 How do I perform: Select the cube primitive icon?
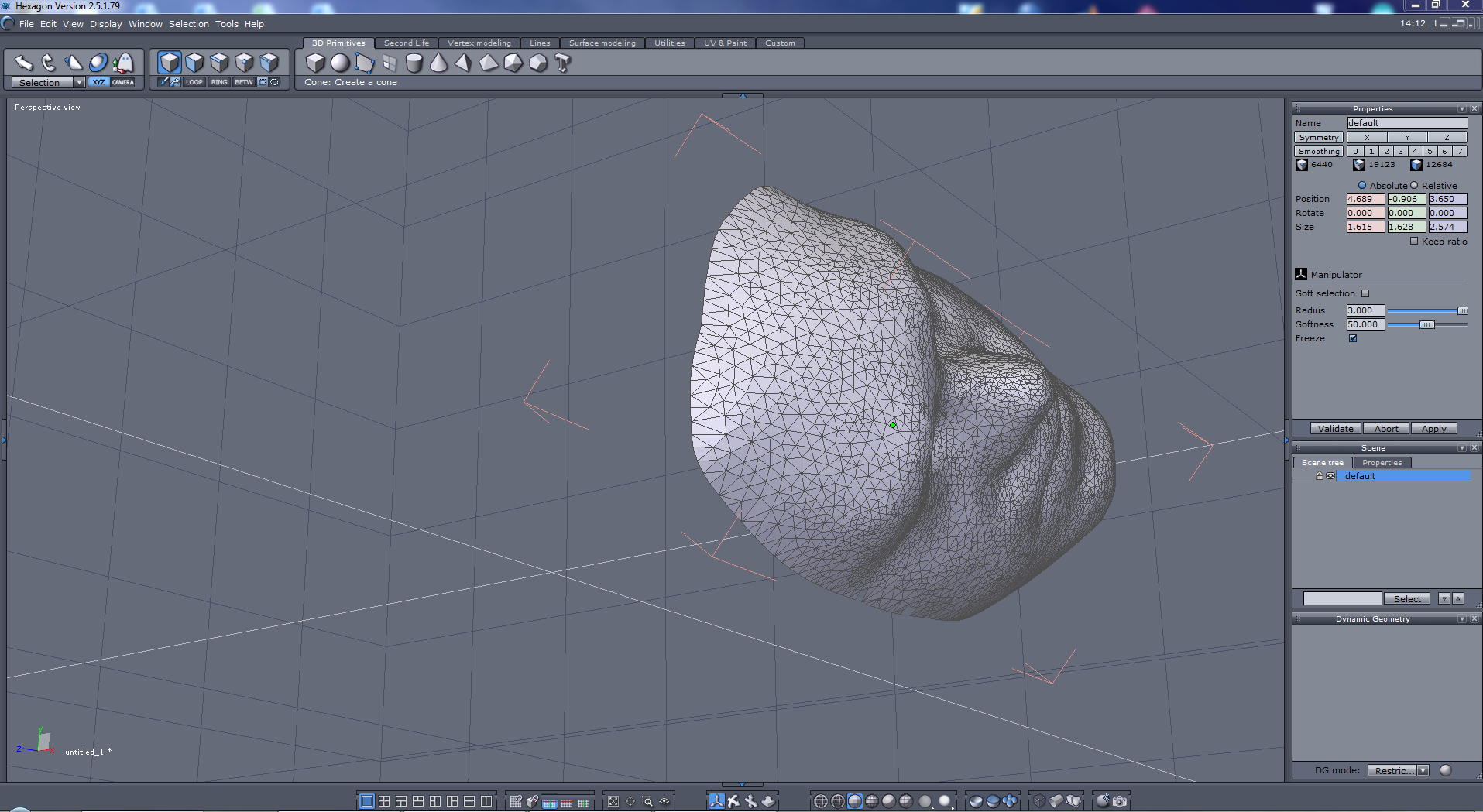click(x=315, y=63)
